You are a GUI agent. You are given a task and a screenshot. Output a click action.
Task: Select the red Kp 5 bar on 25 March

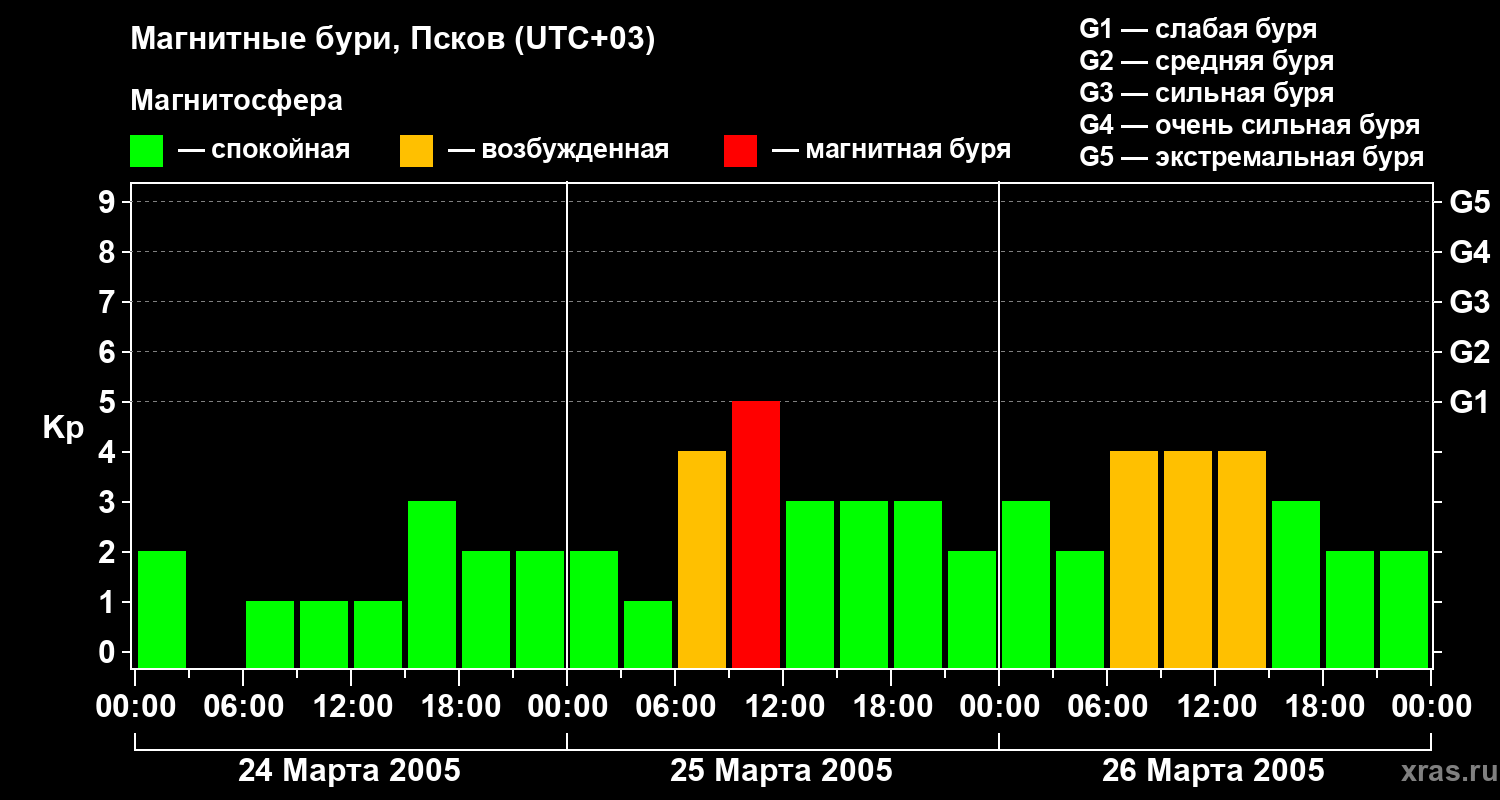point(756,534)
